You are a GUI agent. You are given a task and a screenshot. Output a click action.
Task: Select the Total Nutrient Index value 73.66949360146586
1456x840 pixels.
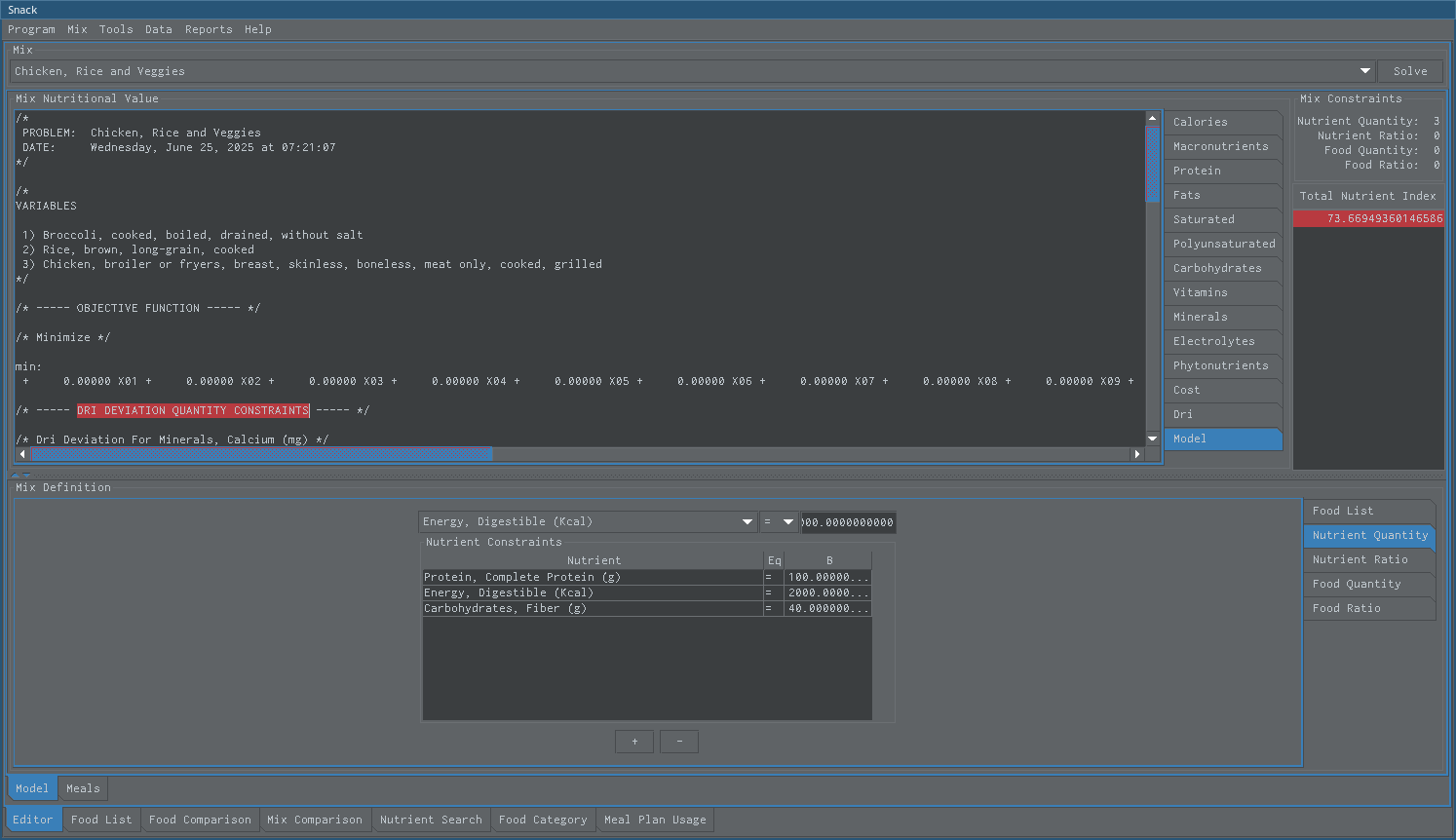[1368, 218]
